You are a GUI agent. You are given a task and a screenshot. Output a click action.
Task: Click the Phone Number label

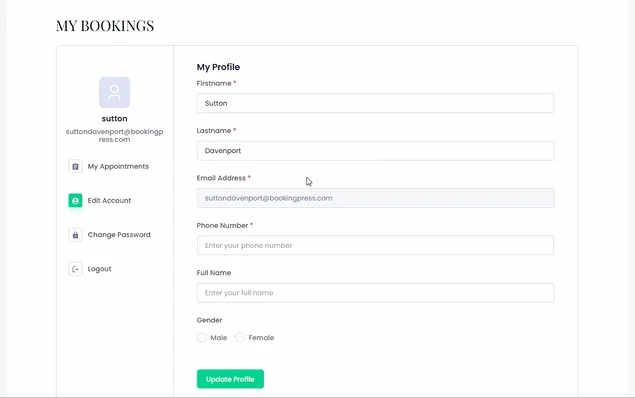pyautogui.click(x=222, y=226)
